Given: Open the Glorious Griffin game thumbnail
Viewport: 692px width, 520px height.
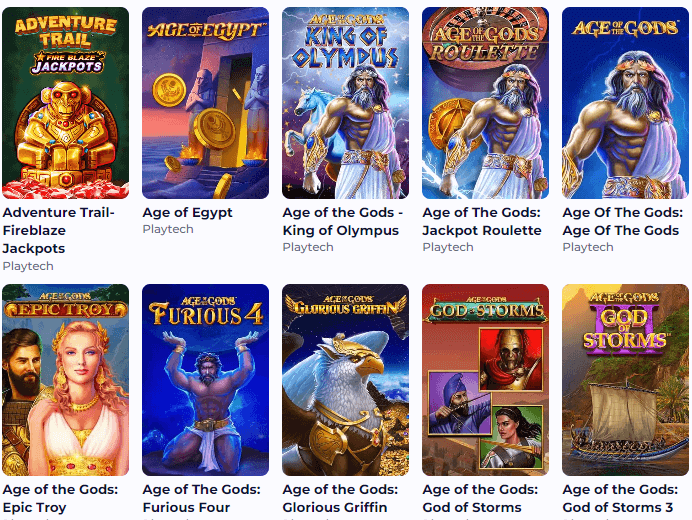Looking at the screenshot, I should (345, 380).
